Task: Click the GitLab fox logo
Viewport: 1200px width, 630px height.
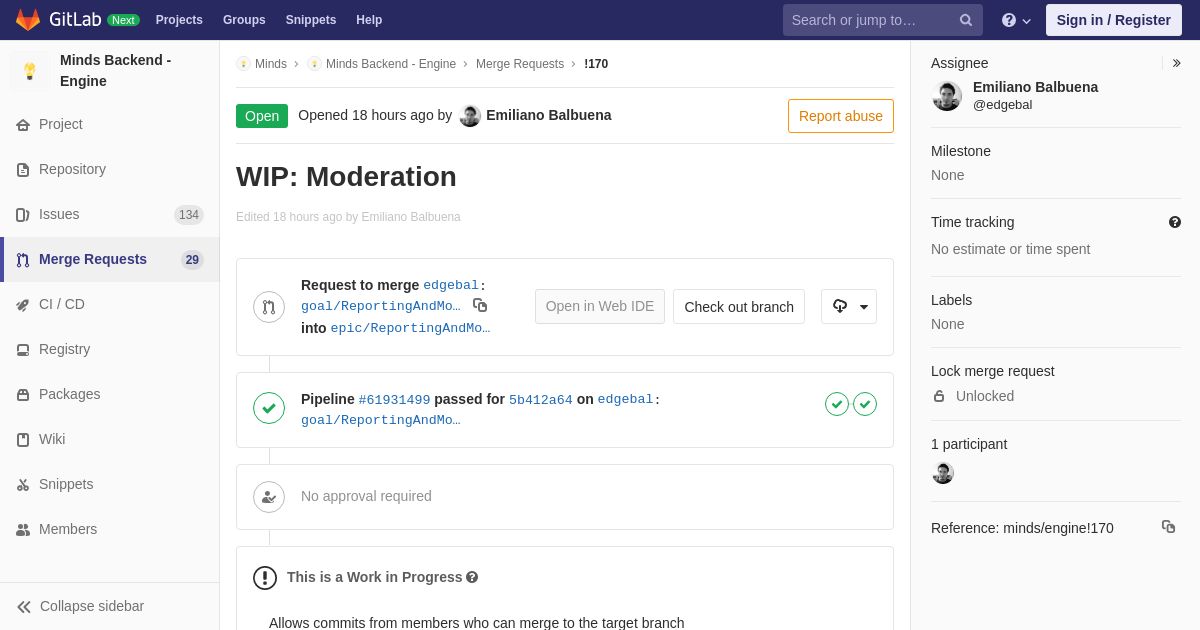Action: click(x=28, y=20)
